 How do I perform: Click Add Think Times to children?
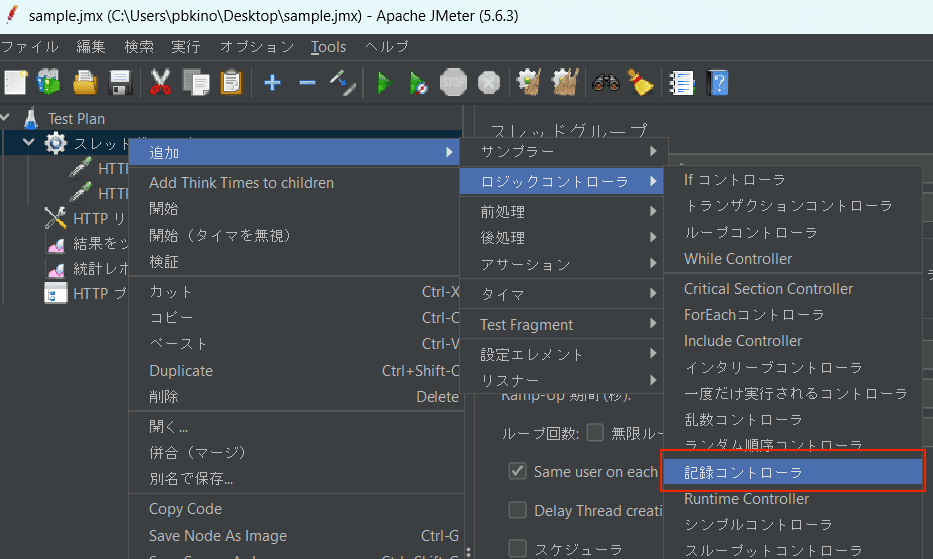click(296, 182)
